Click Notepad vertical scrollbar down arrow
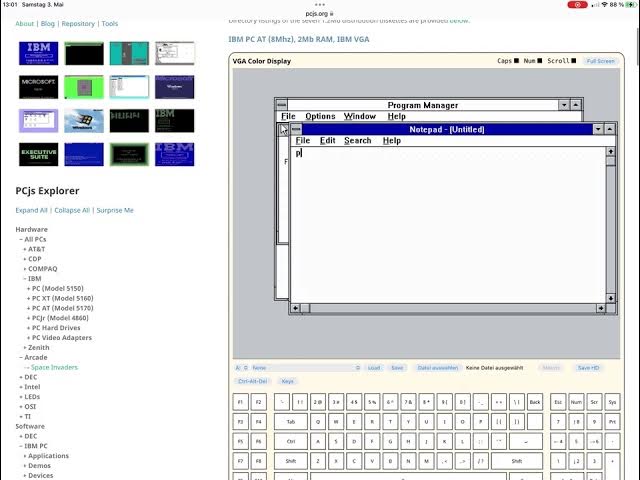Viewport: 640px width, 480px height. (611, 298)
